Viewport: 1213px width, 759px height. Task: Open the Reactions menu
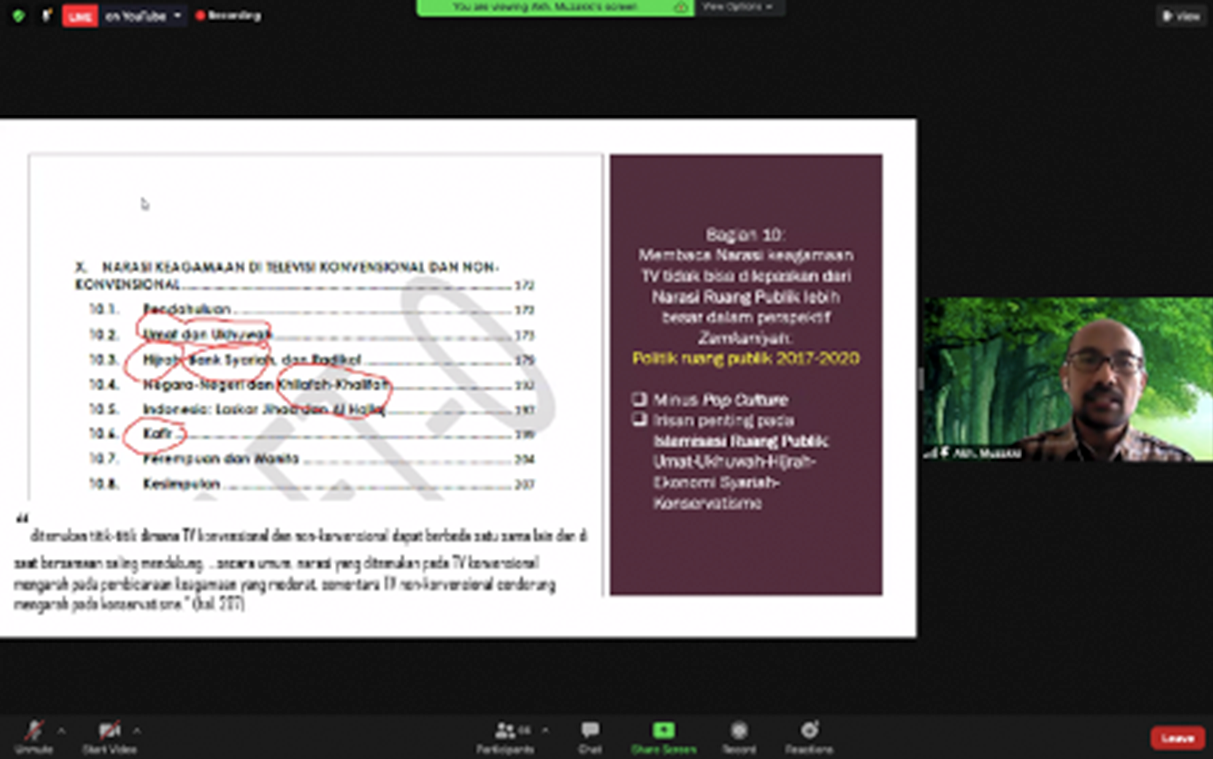(x=809, y=733)
